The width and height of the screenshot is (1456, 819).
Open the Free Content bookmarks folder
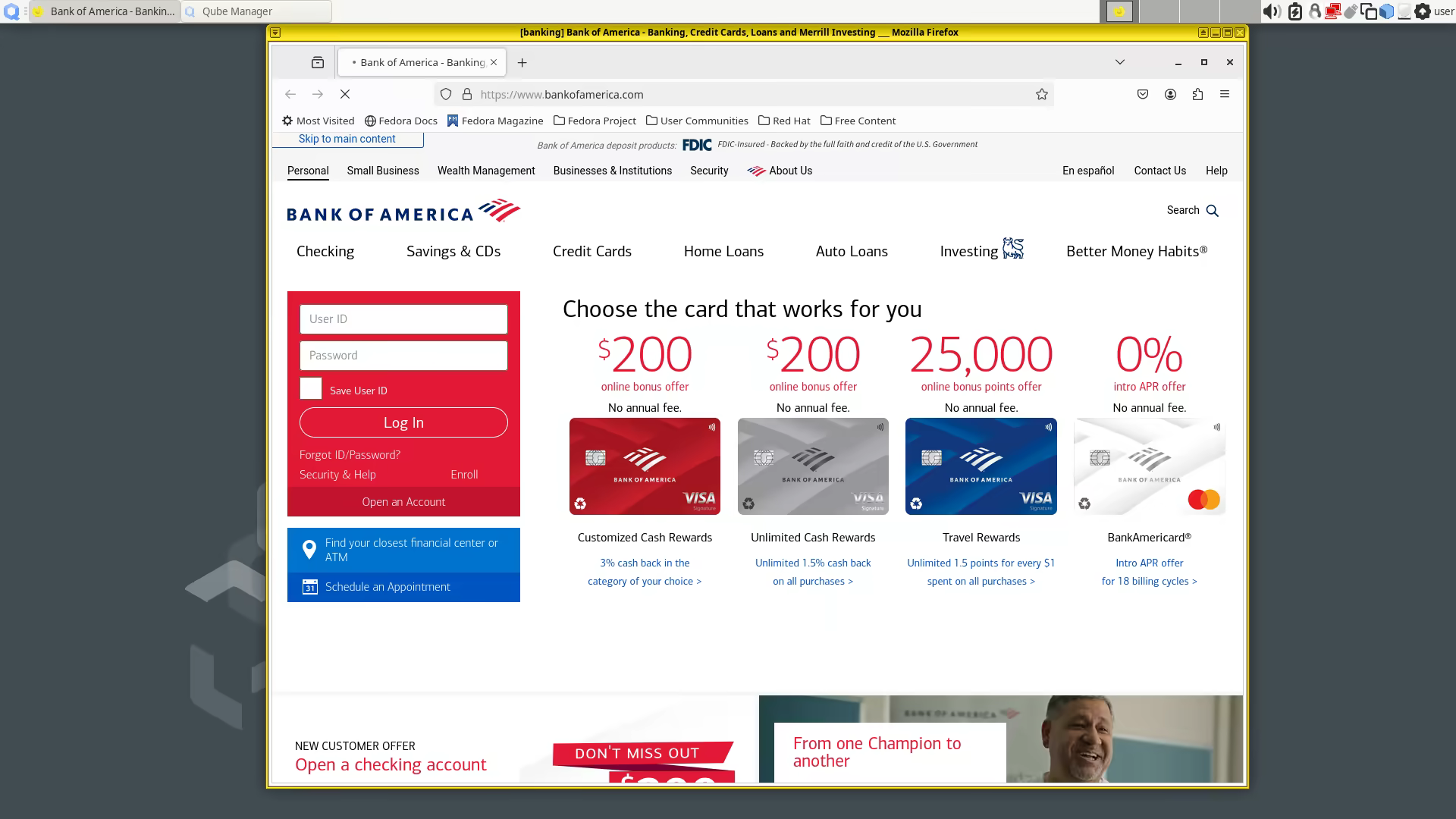(858, 121)
